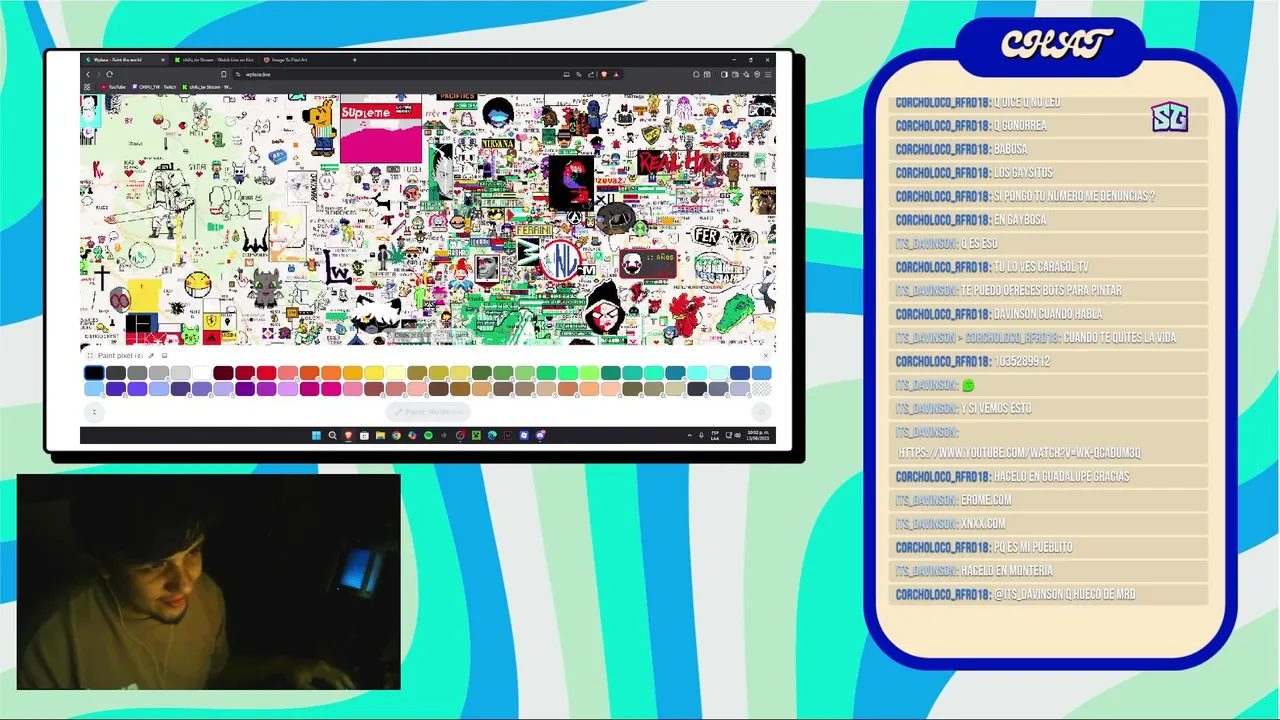The width and height of the screenshot is (1280, 720).
Task: Click the SG logo badge in chat
Action: [x=1169, y=118]
